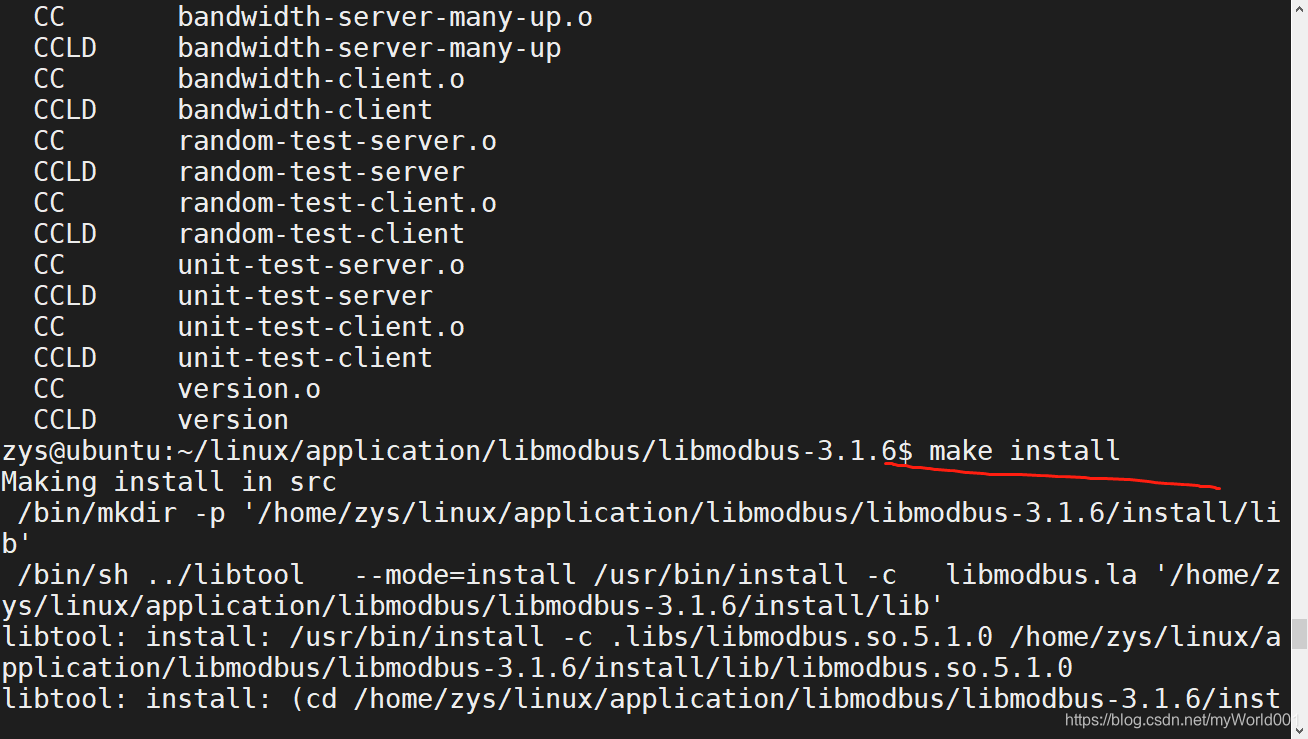
Task: Select the 'Making install in src' line
Action: [x=169, y=482]
